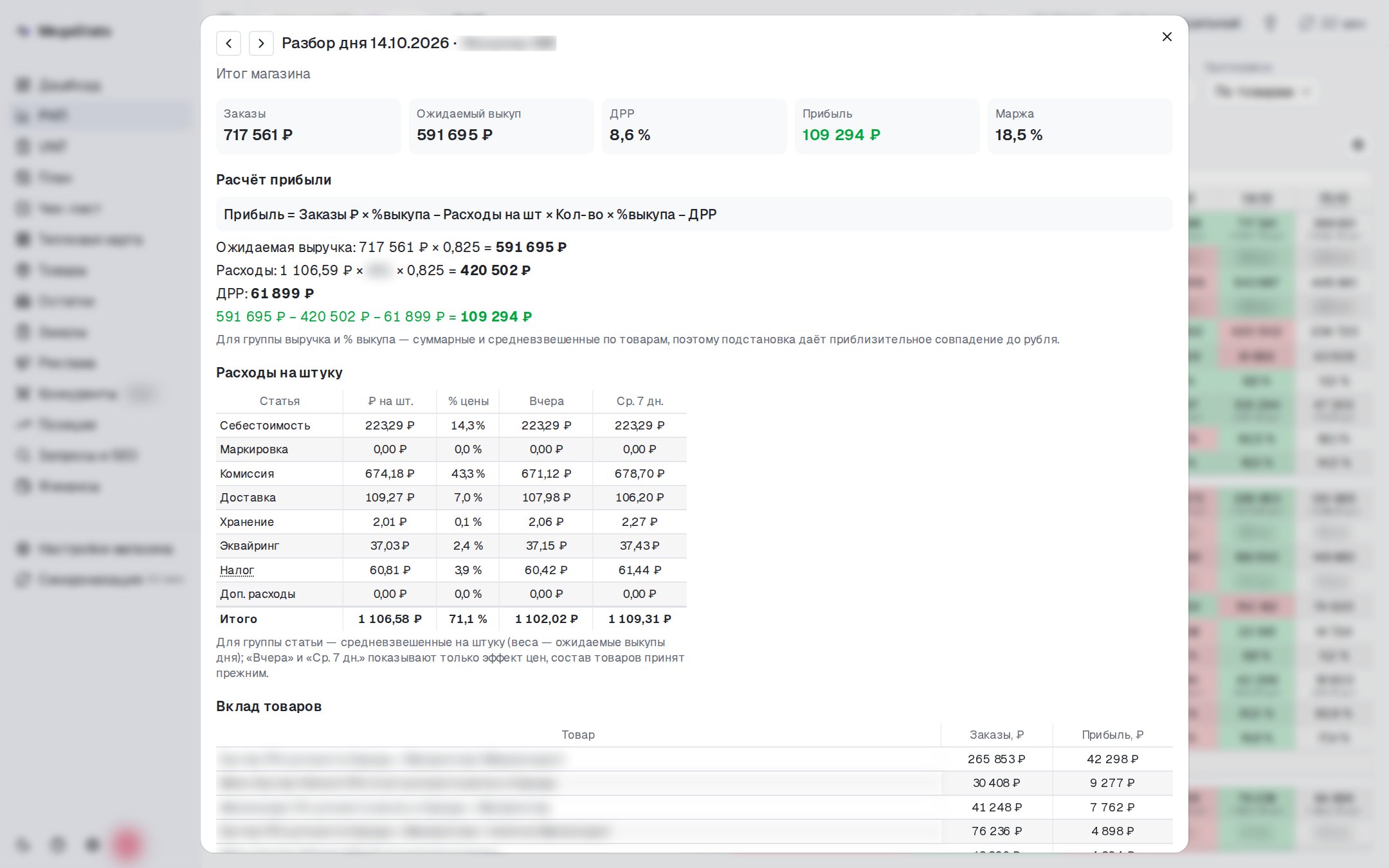Select the Маржа summary card

[x=1080, y=126]
